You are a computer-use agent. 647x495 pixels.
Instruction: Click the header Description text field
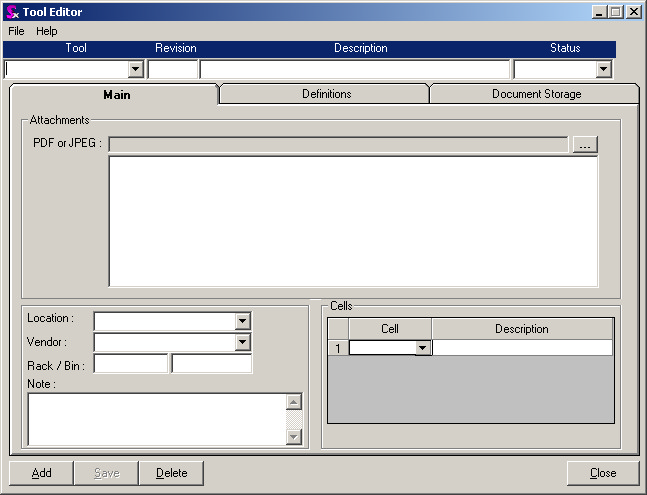point(355,69)
